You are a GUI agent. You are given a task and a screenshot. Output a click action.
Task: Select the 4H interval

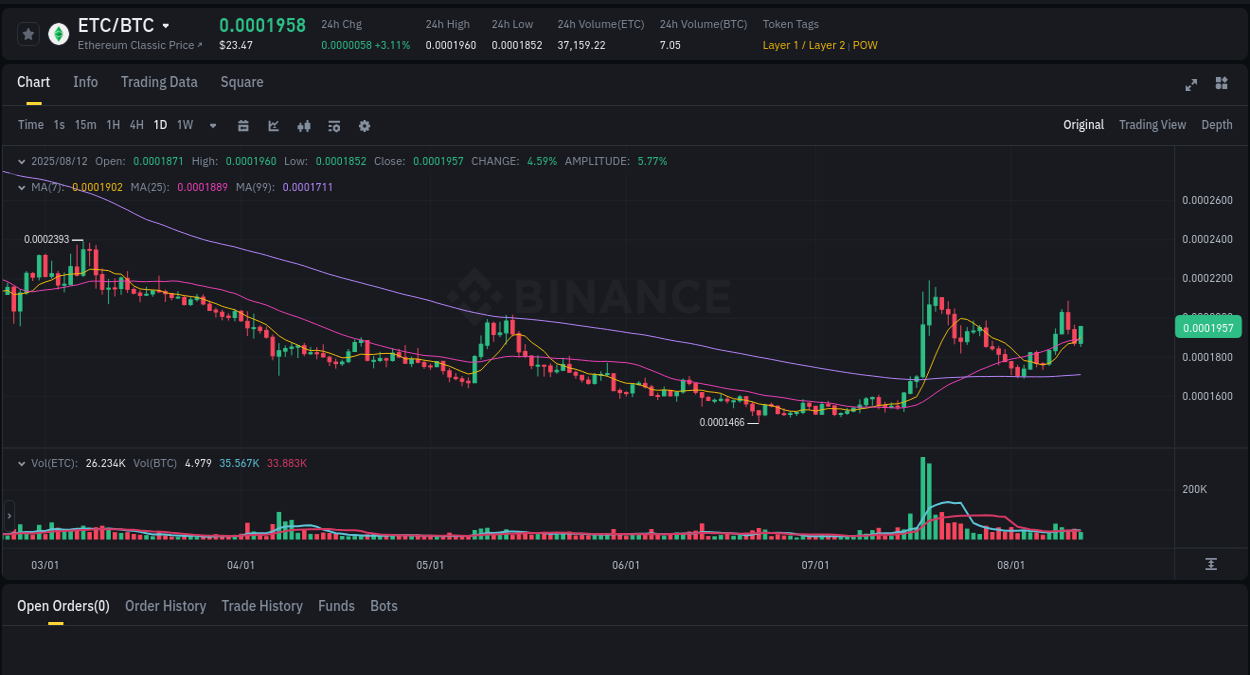(x=136, y=125)
